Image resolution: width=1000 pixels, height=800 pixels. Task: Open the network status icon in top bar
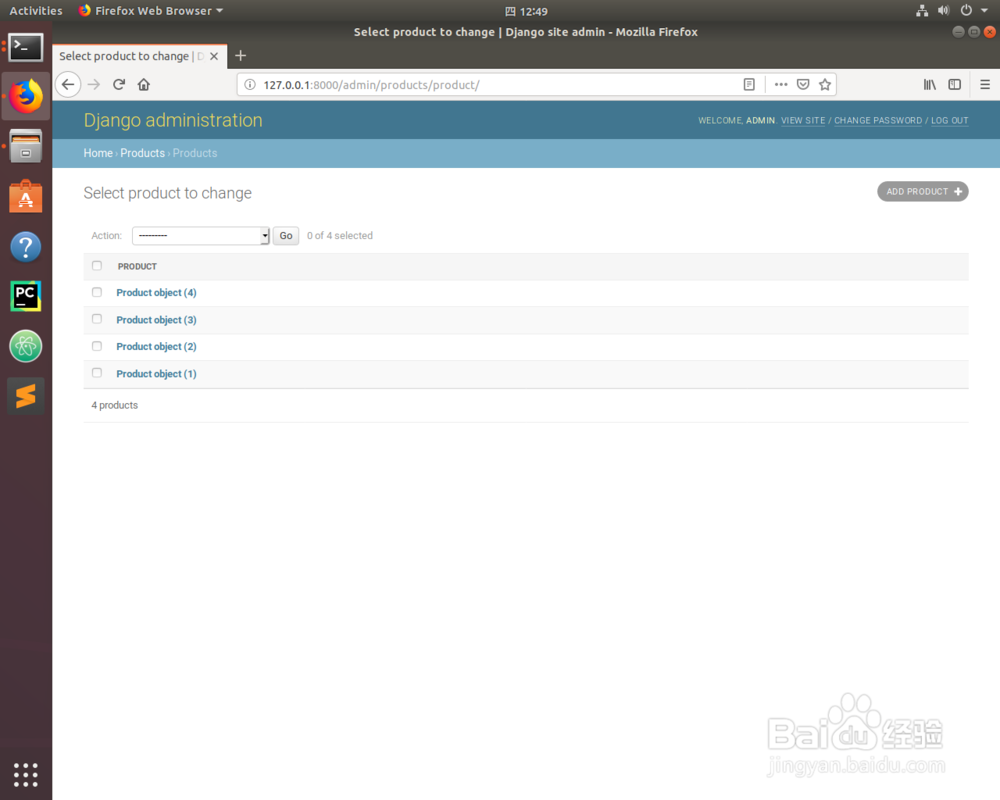coord(922,11)
